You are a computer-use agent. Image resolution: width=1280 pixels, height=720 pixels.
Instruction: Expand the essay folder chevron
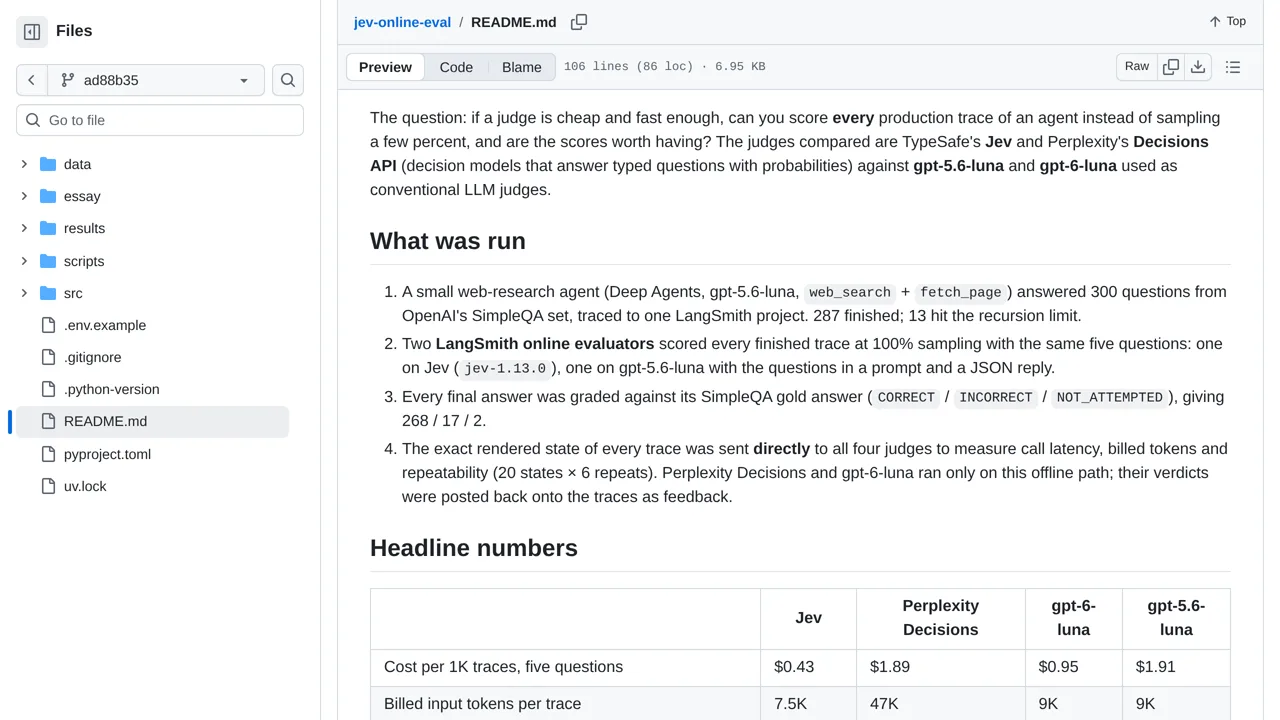point(24,196)
